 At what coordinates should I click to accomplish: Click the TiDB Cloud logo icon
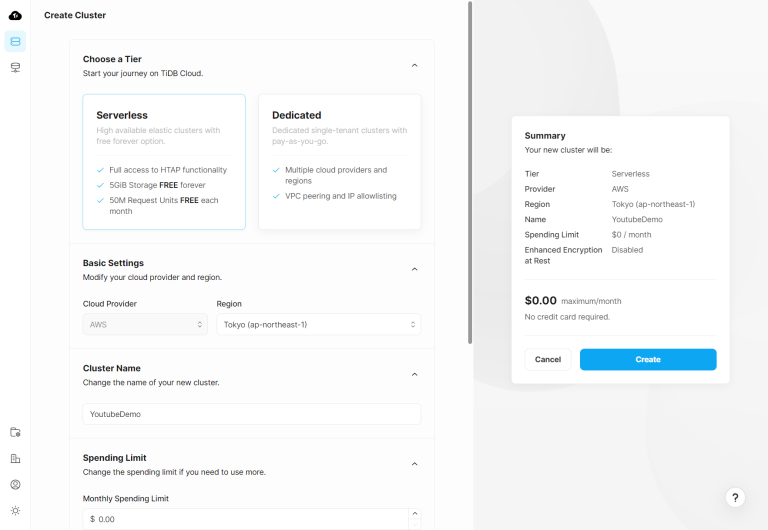pos(15,16)
